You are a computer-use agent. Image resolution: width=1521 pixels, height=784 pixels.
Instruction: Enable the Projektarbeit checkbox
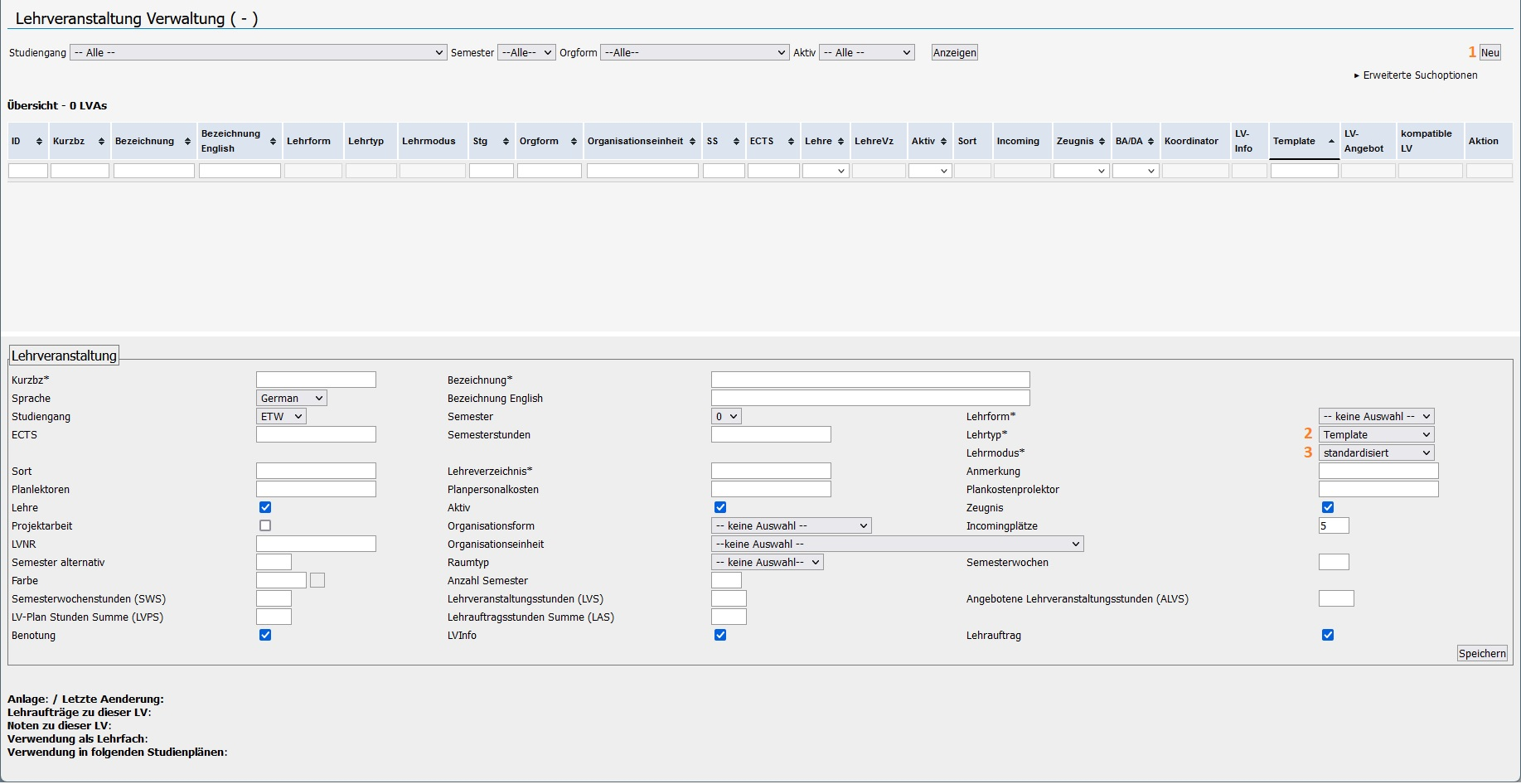265,525
